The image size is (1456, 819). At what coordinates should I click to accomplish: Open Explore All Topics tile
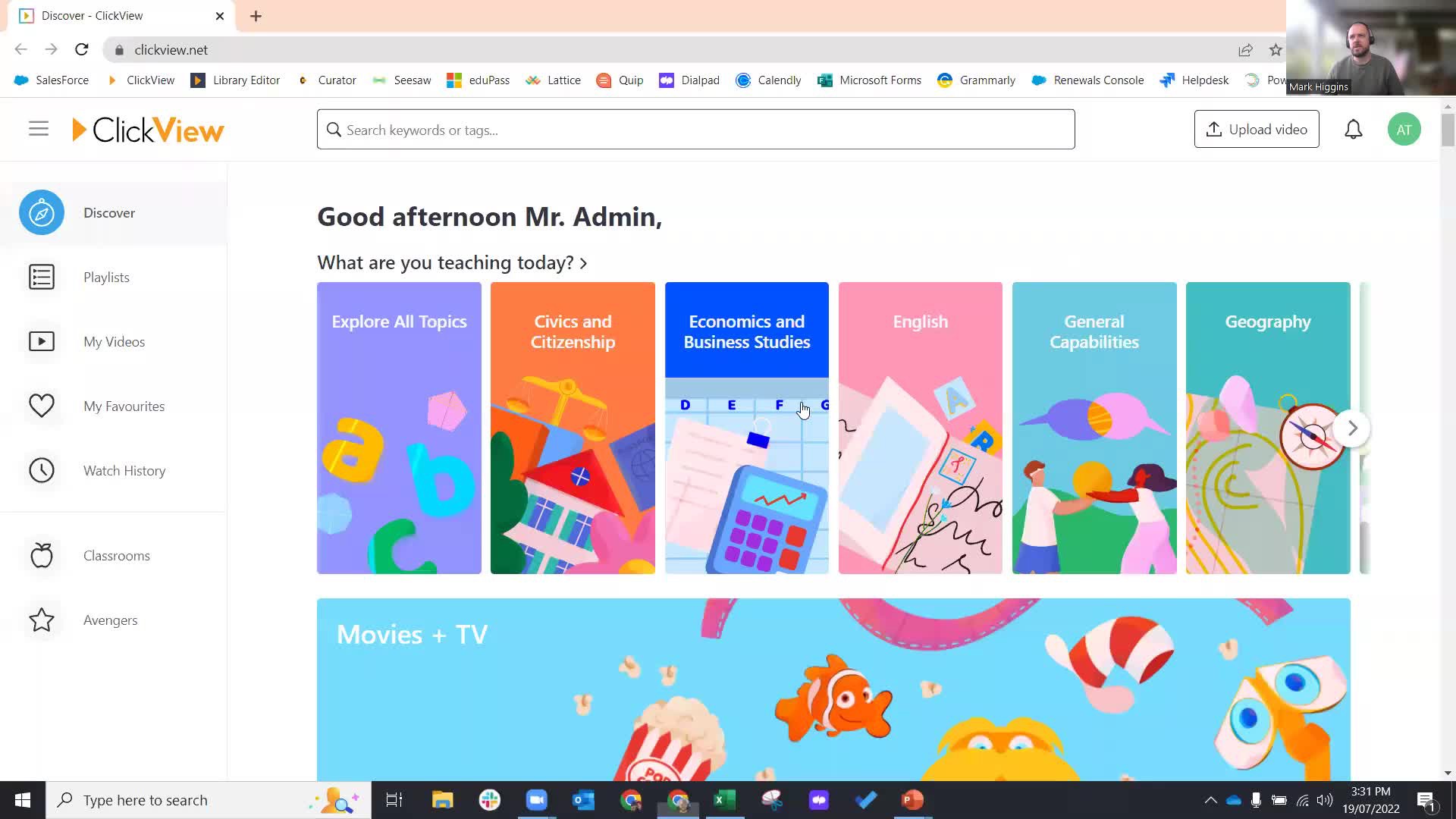pos(399,428)
